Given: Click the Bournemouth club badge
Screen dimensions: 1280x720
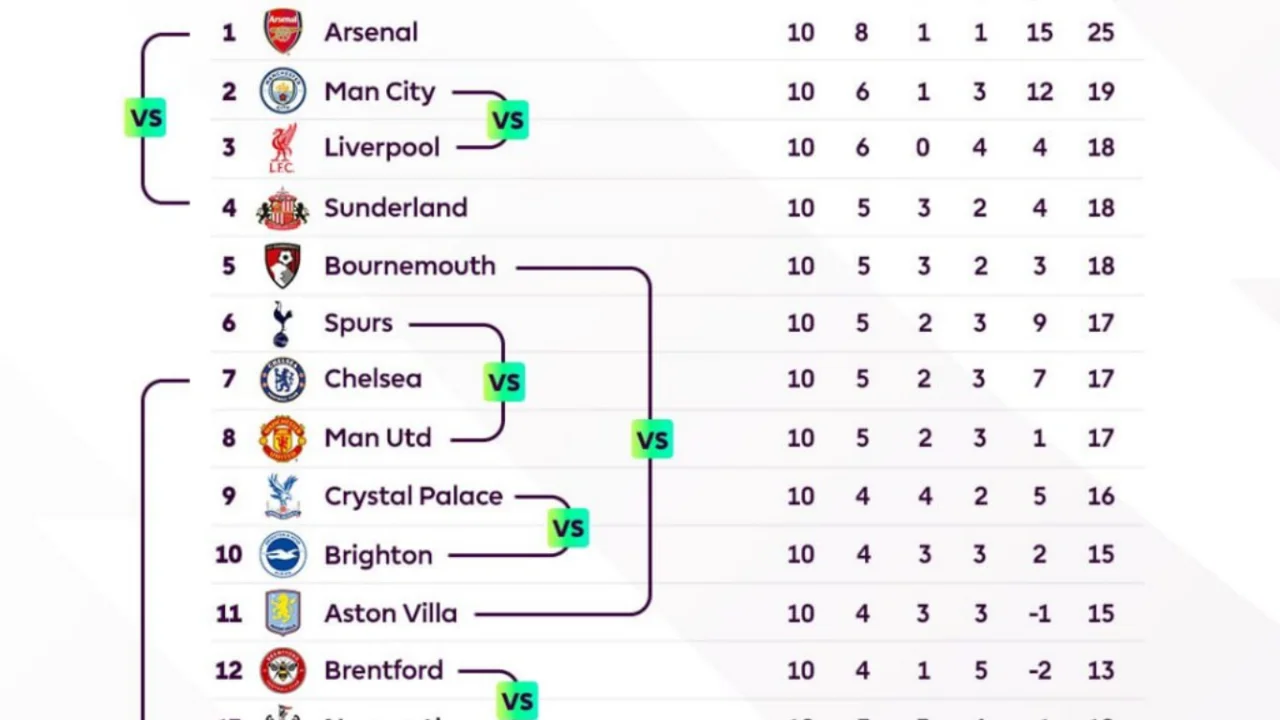Looking at the screenshot, I should pos(283,266).
